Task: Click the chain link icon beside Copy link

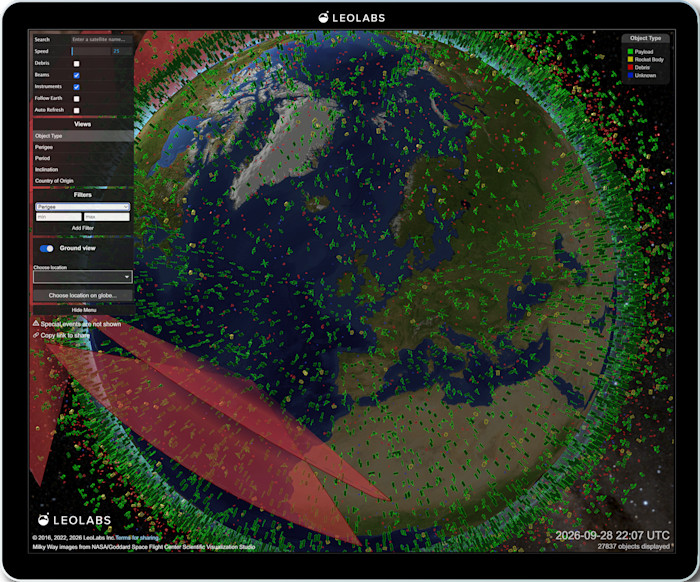Action: (36, 335)
